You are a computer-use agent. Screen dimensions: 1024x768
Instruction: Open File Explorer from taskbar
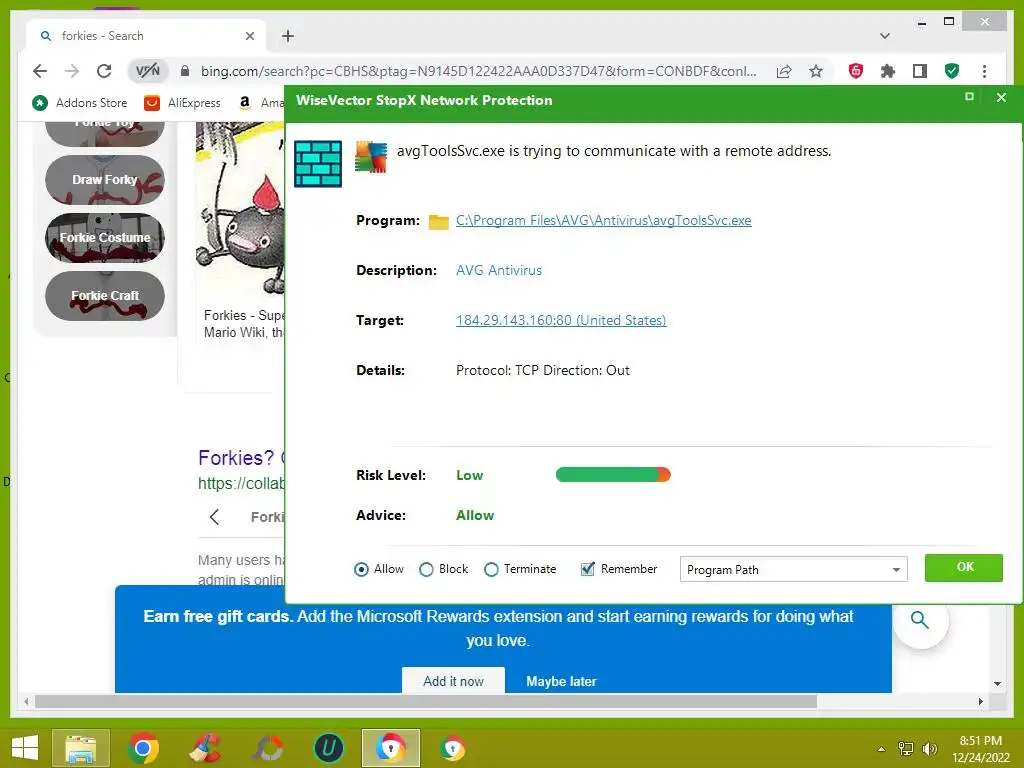tap(81, 748)
